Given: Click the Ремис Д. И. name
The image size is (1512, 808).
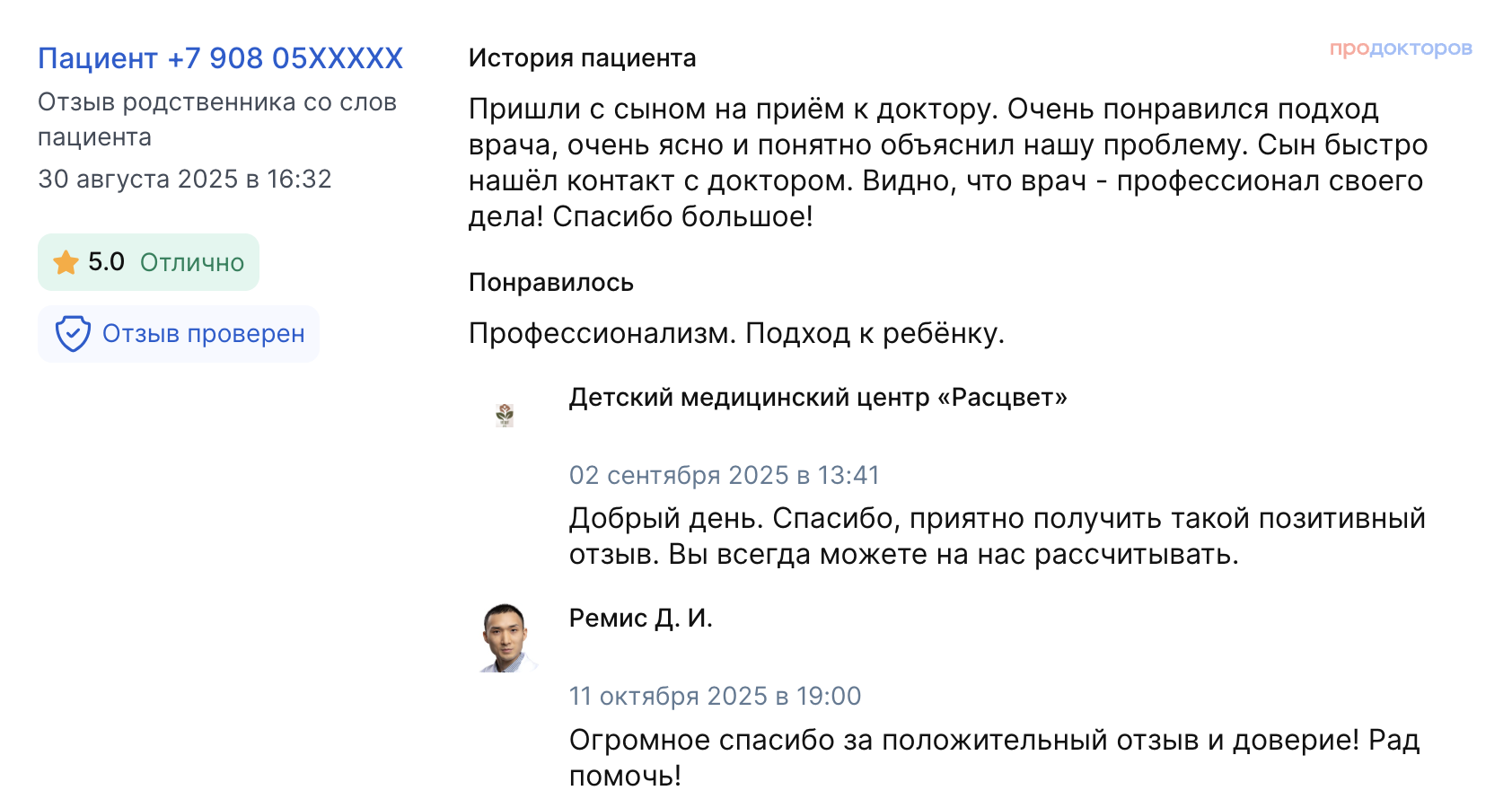Looking at the screenshot, I should [x=640, y=619].
